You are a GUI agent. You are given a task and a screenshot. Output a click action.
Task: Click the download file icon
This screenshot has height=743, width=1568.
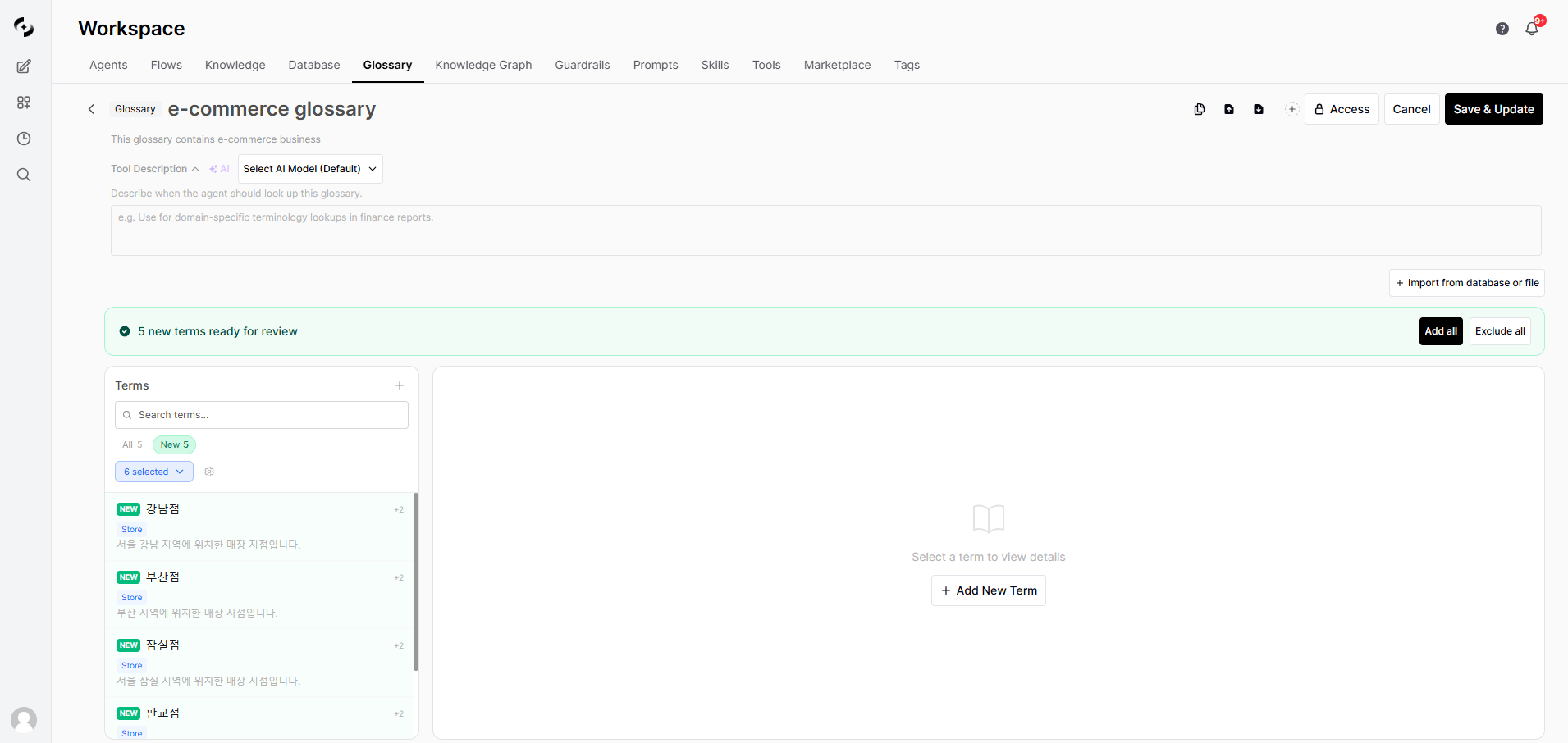tap(1259, 109)
